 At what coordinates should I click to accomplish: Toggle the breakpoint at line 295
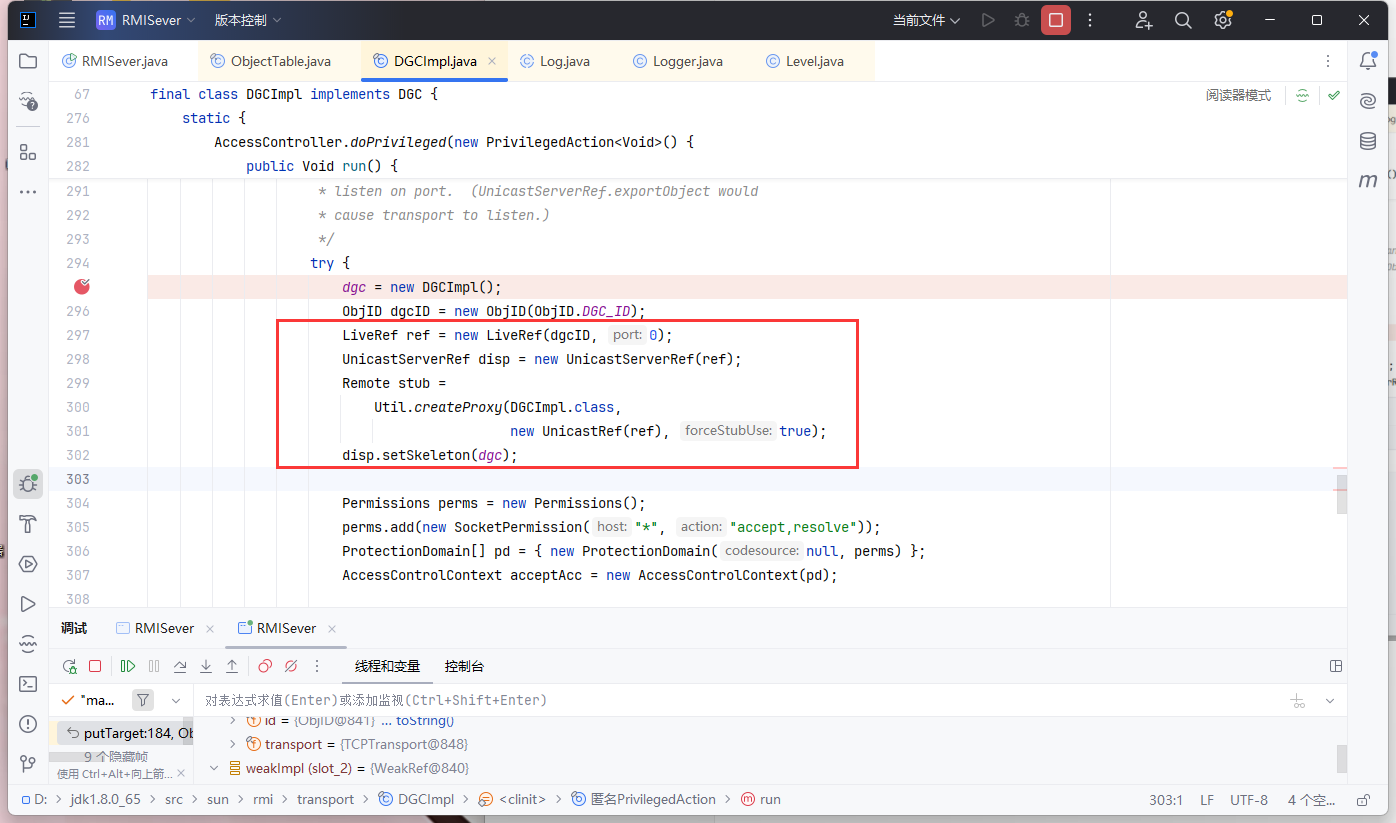click(x=82, y=287)
